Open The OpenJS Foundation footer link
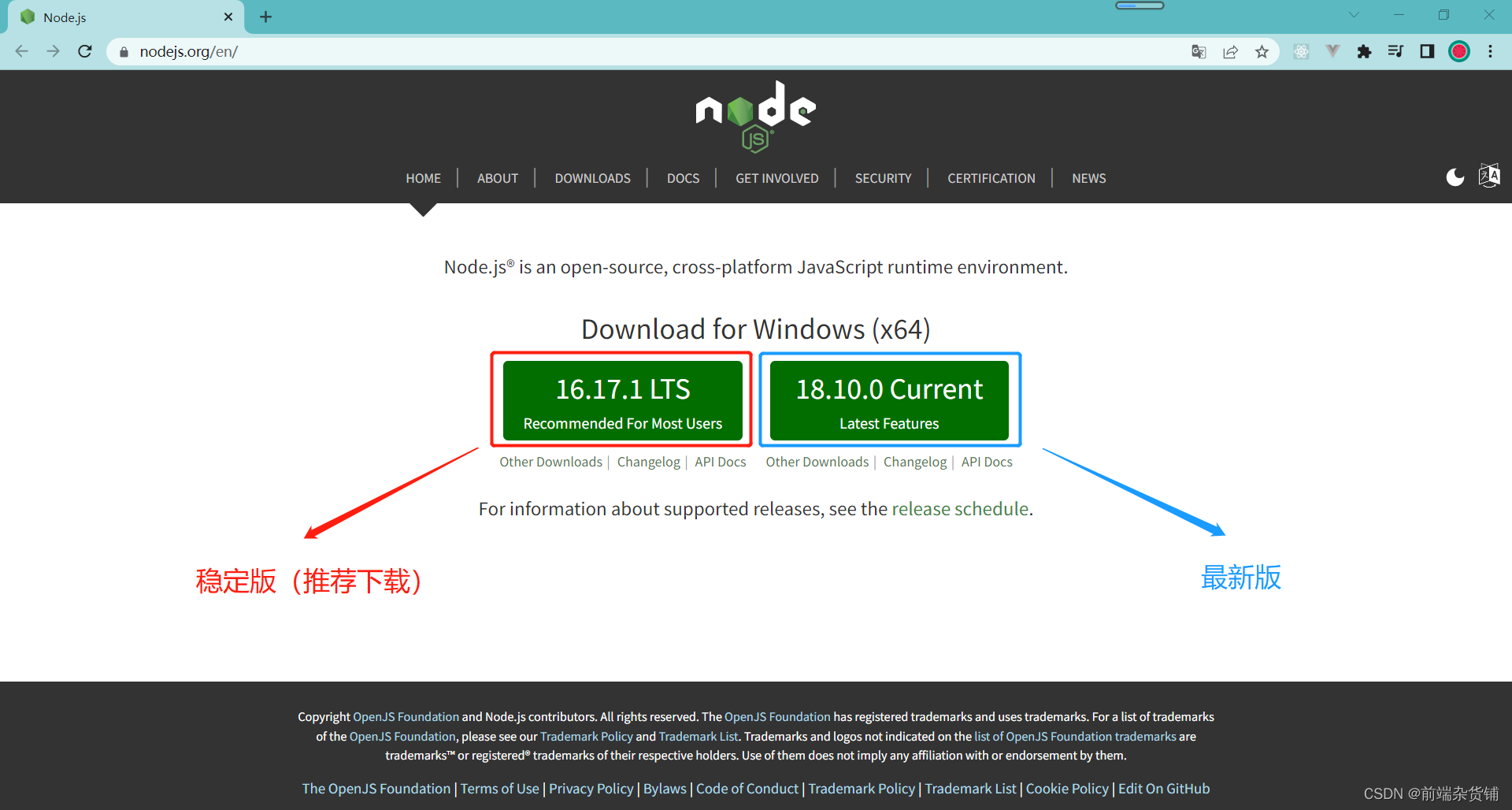1512x810 pixels. pos(376,789)
